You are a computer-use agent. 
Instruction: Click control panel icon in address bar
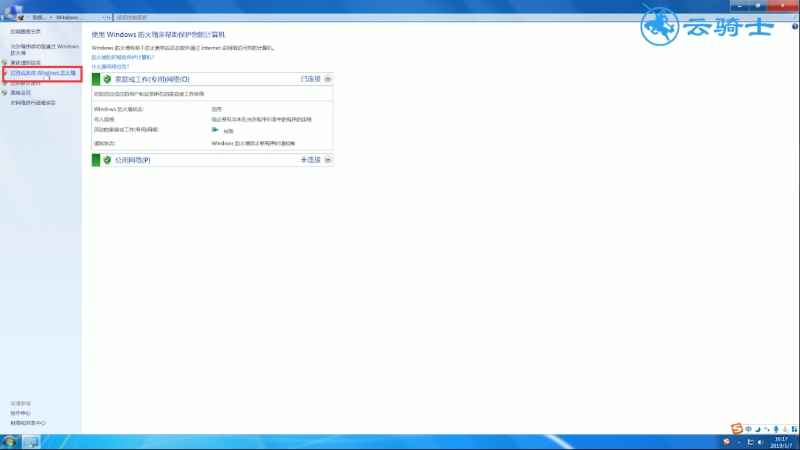pyautogui.click(x=20, y=17)
